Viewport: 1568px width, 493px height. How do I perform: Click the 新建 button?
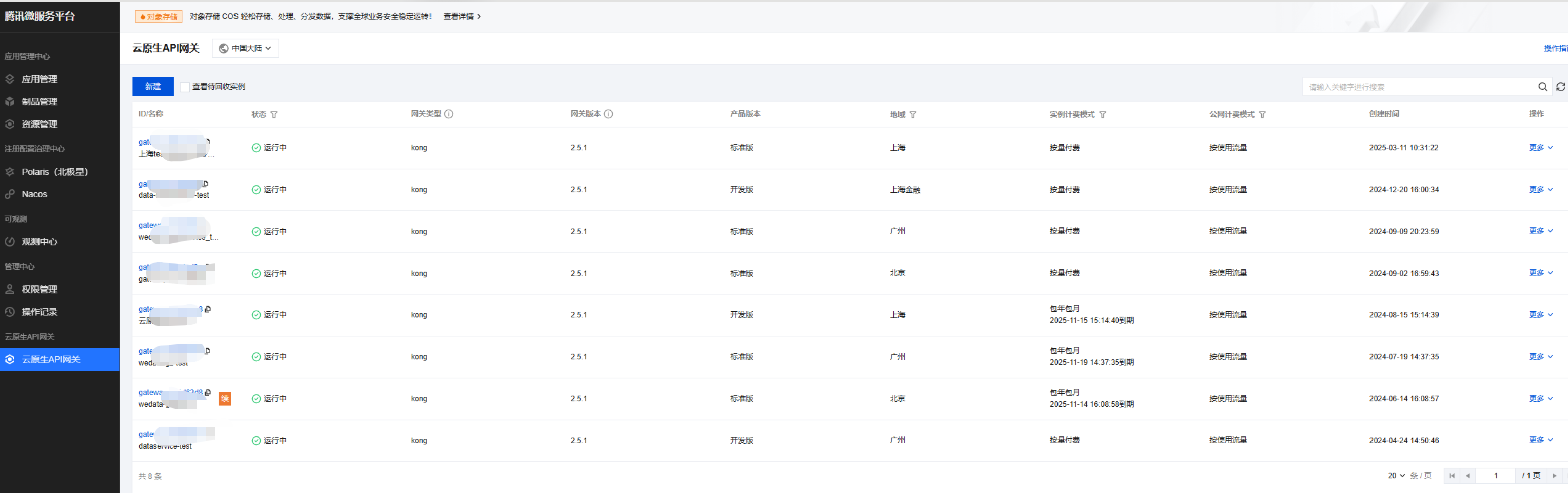point(153,87)
